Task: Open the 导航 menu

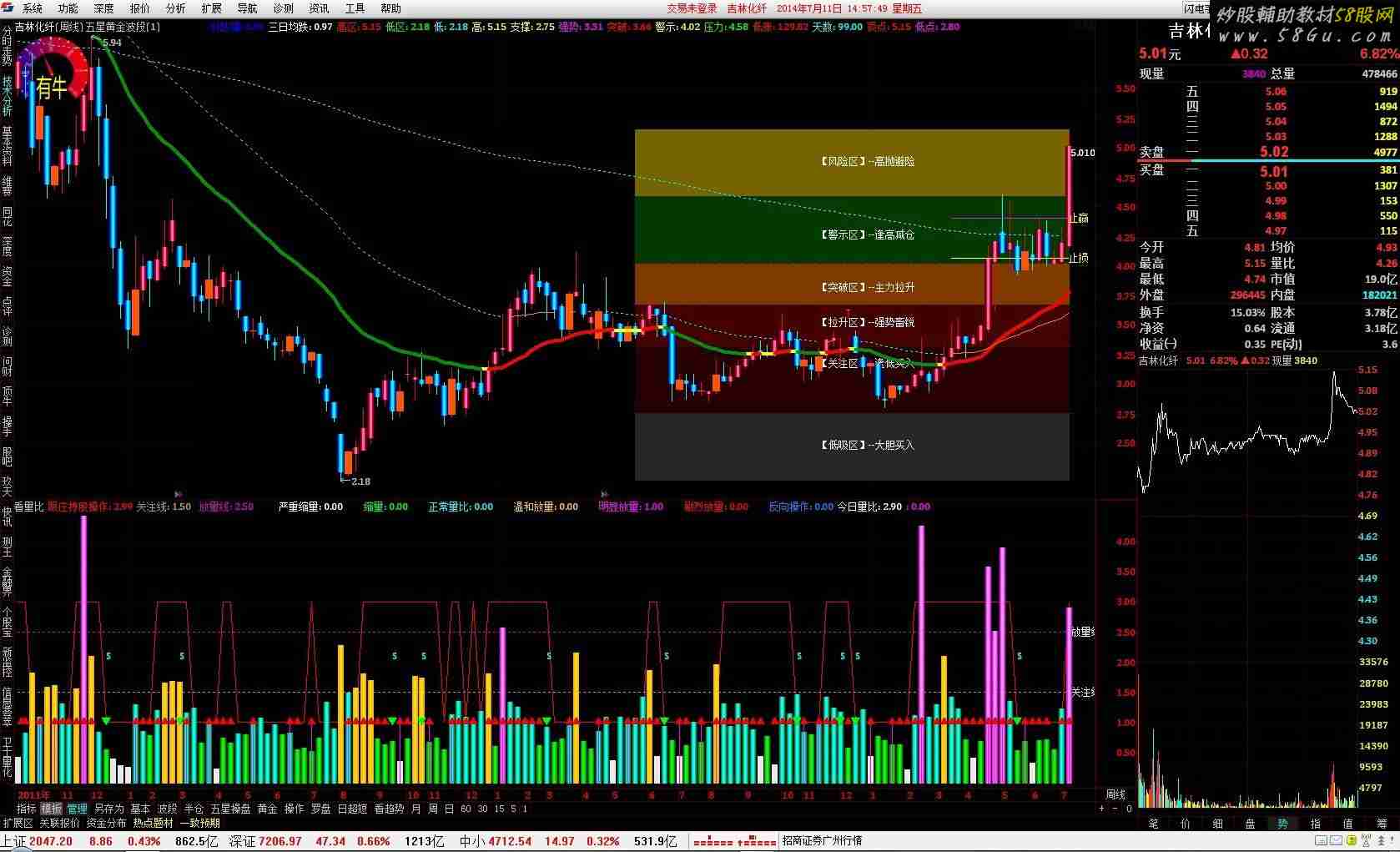Action: [248, 8]
